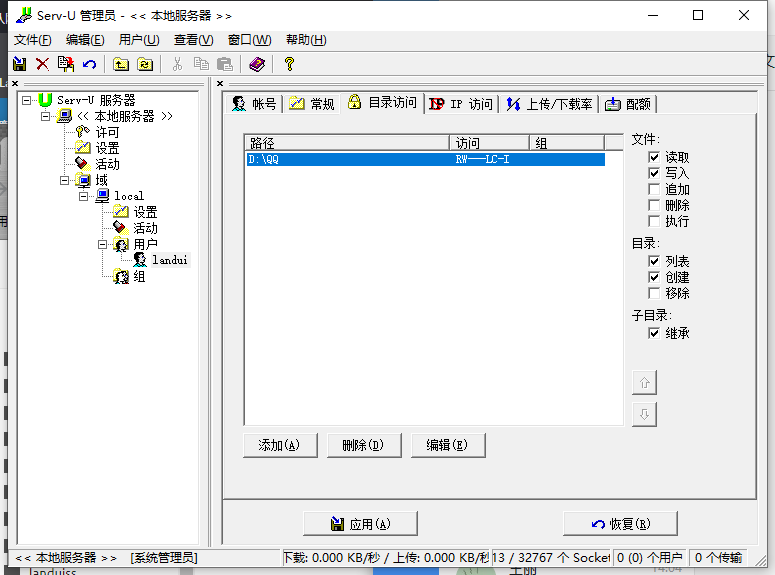The height and width of the screenshot is (575, 775).
Task: Collapse the 域 tree node
Action: point(64,180)
